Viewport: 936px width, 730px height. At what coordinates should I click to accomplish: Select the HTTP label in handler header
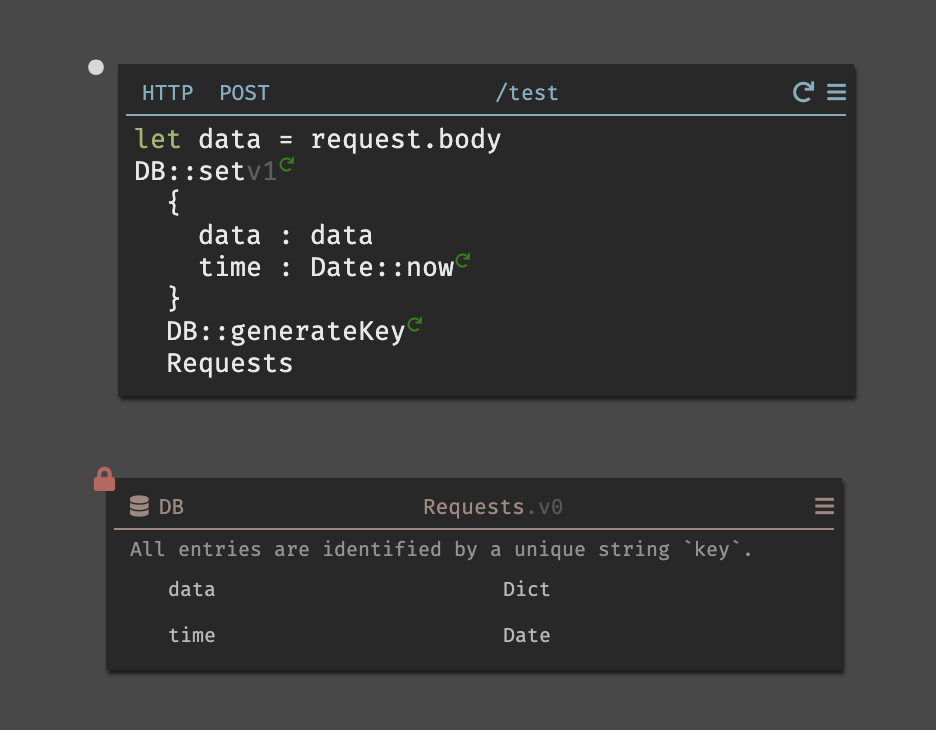(x=167, y=93)
